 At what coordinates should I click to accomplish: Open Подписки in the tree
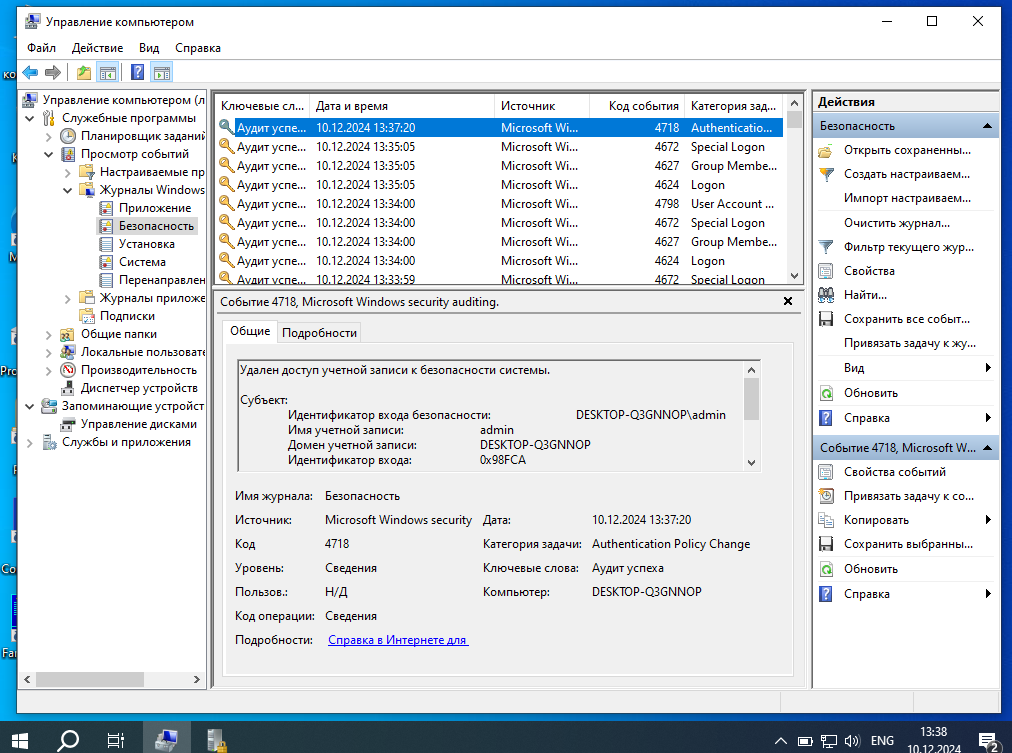(127, 316)
